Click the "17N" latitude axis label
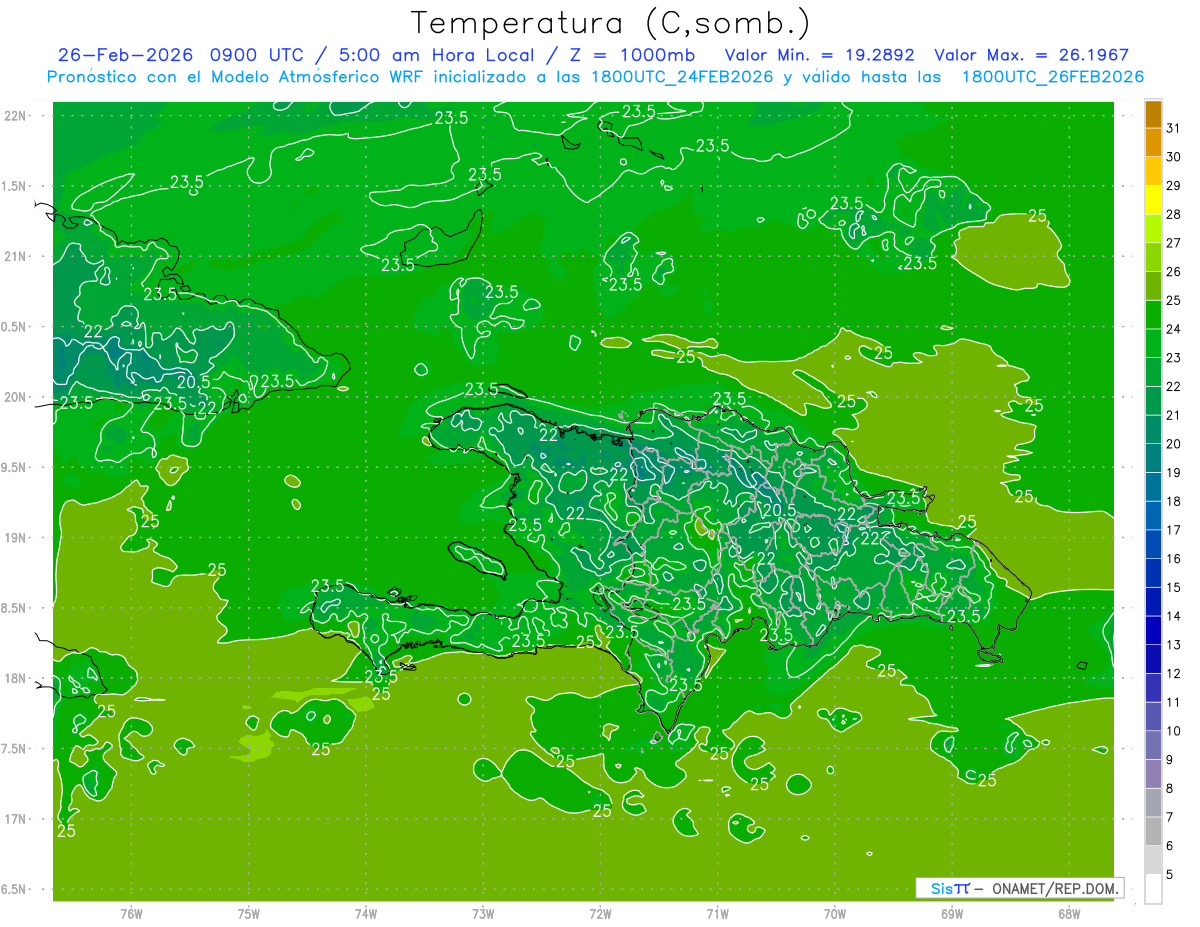This screenshot has width=1200, height=927. click(15, 819)
